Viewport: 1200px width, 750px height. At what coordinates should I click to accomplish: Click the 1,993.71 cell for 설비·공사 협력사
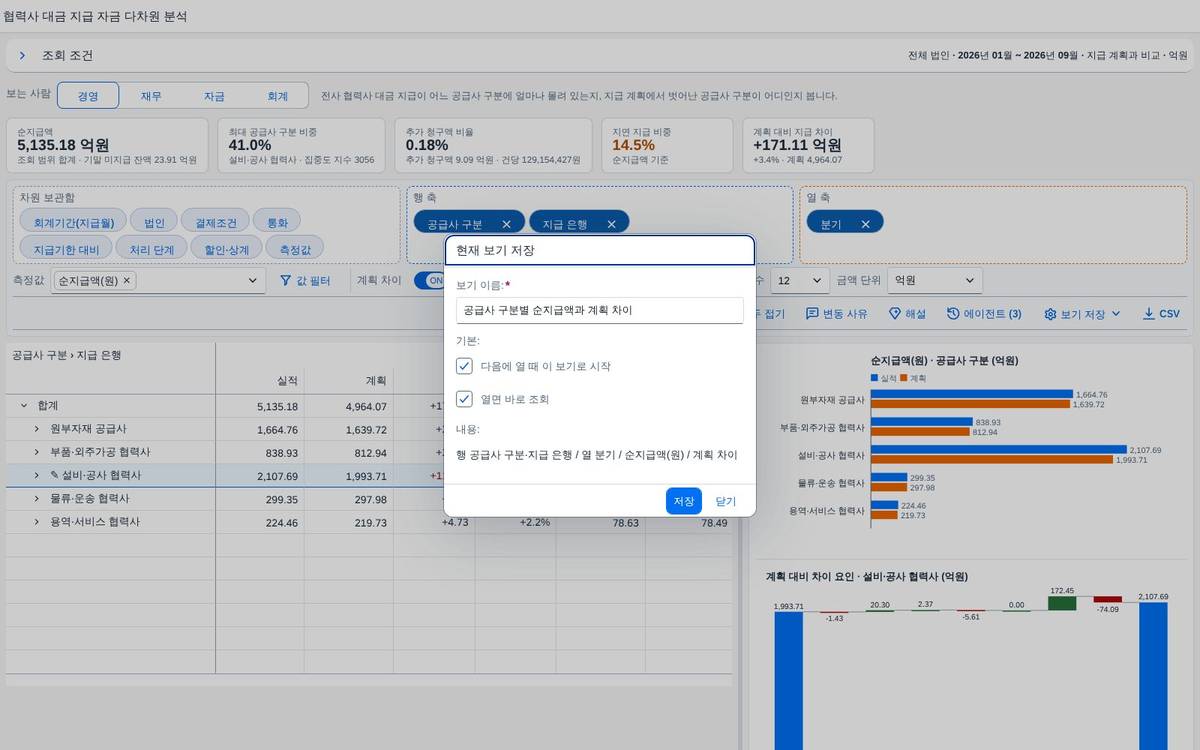tap(349, 475)
